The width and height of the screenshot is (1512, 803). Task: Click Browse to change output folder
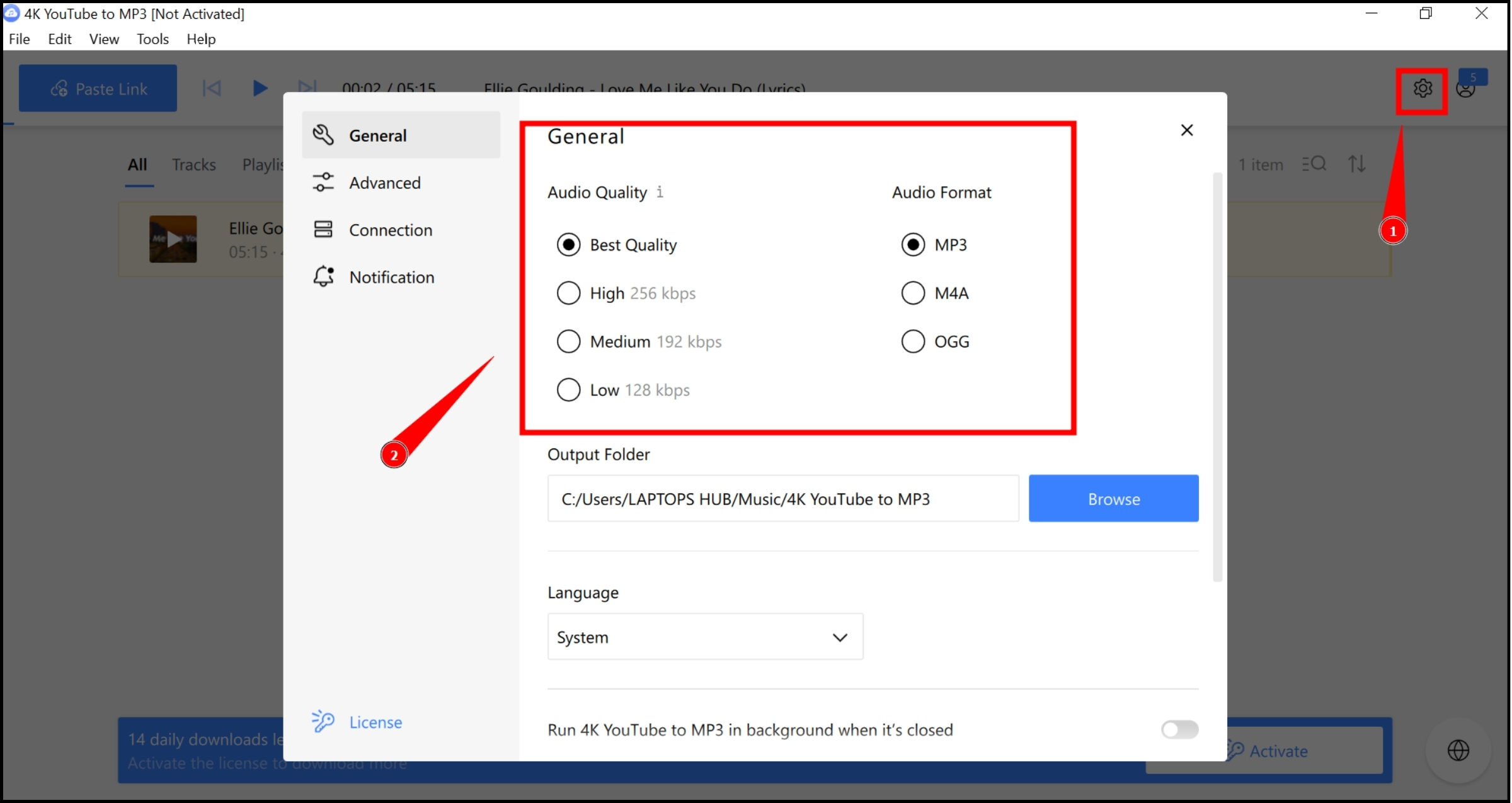(1113, 498)
